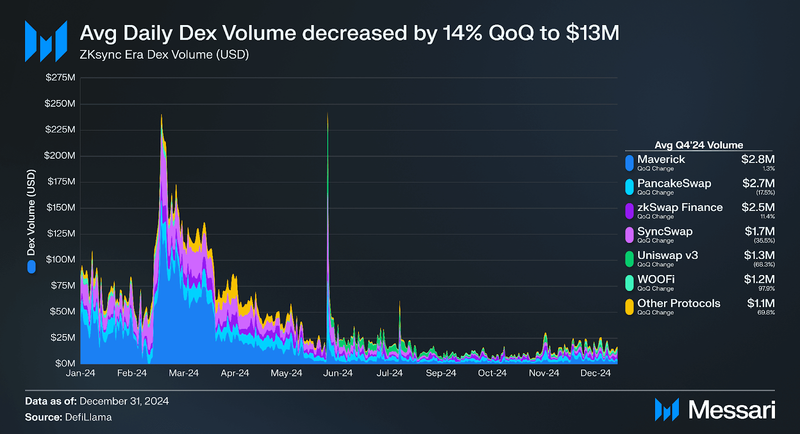
Task: Click the 'Other Protocols' legend label
Action: (679, 303)
